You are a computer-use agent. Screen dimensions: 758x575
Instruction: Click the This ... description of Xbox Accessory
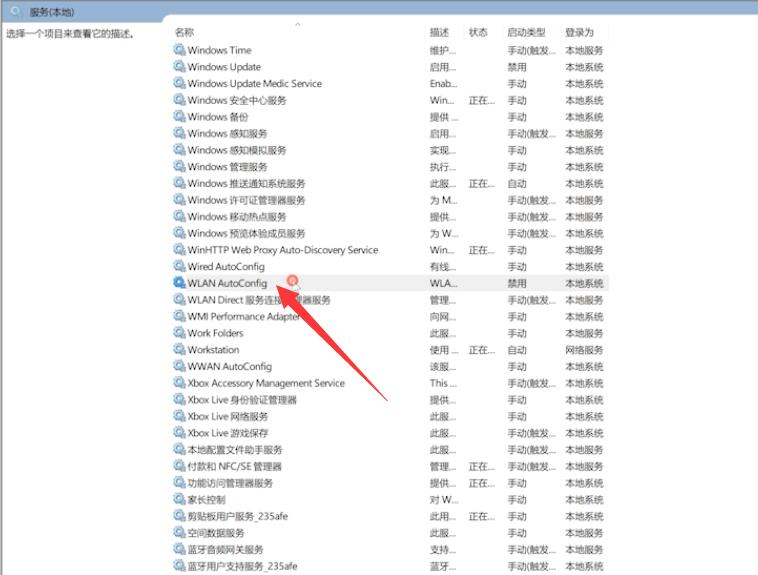[443, 383]
